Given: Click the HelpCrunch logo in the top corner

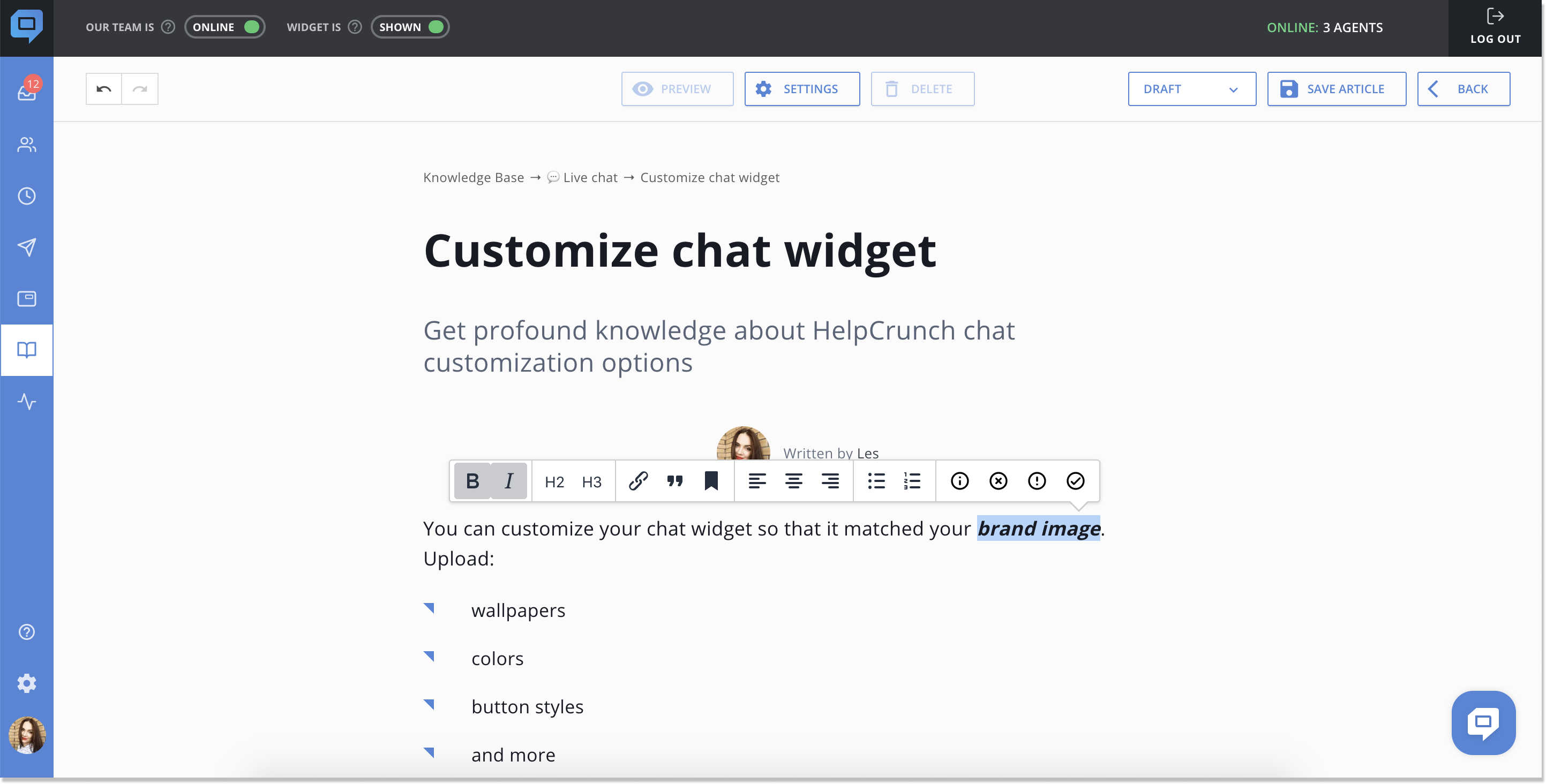Looking at the screenshot, I should (26, 26).
